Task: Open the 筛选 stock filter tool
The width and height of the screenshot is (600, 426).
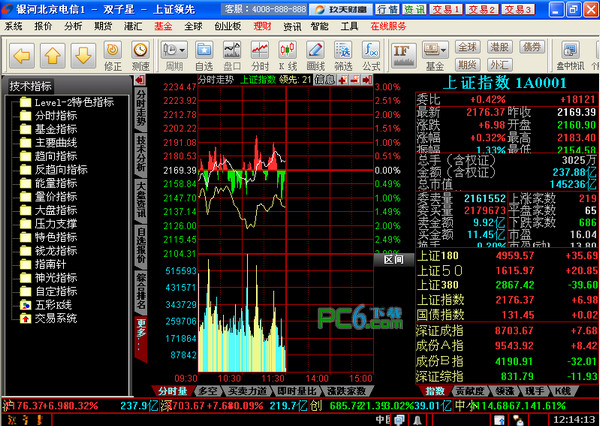Action: pos(343,56)
